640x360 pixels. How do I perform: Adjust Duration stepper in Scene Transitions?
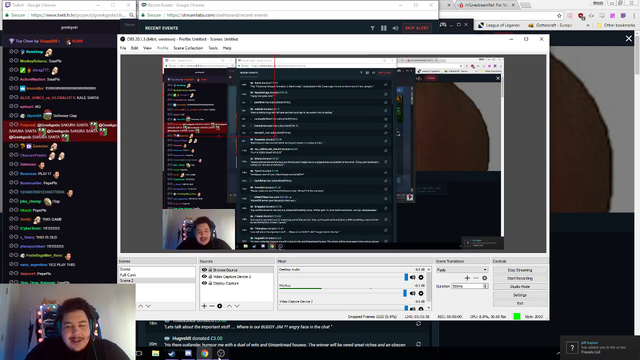coord(485,287)
